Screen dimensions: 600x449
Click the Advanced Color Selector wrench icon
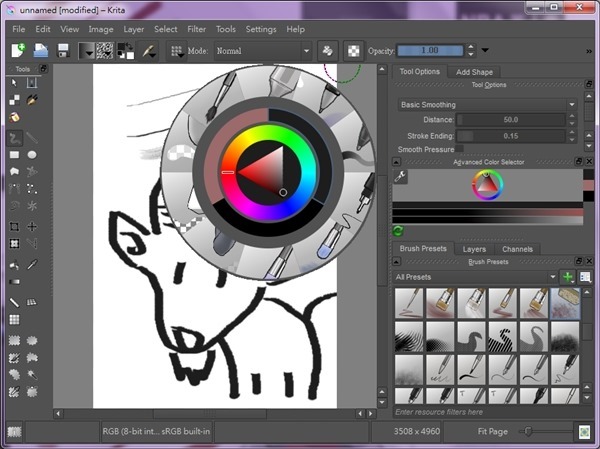point(401,177)
